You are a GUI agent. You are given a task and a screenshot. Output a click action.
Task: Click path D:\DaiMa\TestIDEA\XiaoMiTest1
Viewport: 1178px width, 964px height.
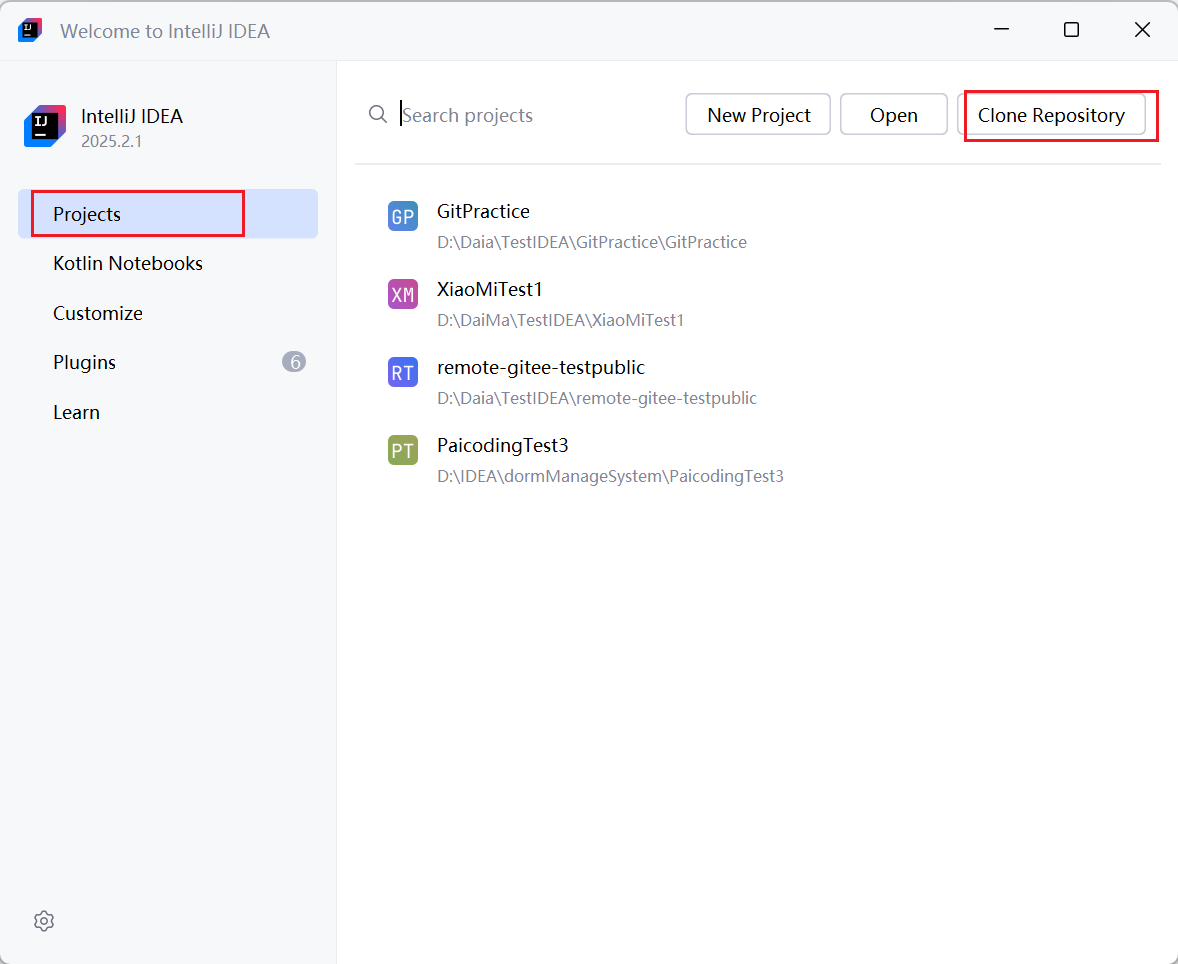coord(560,320)
